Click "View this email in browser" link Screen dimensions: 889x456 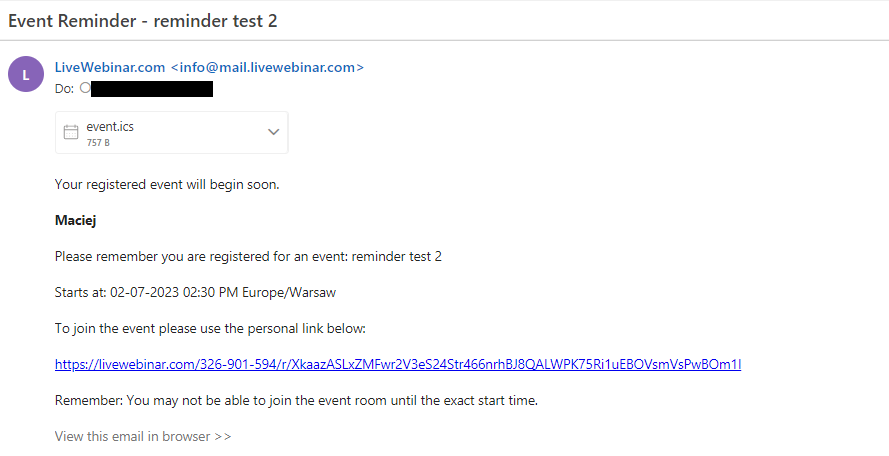[143, 437]
